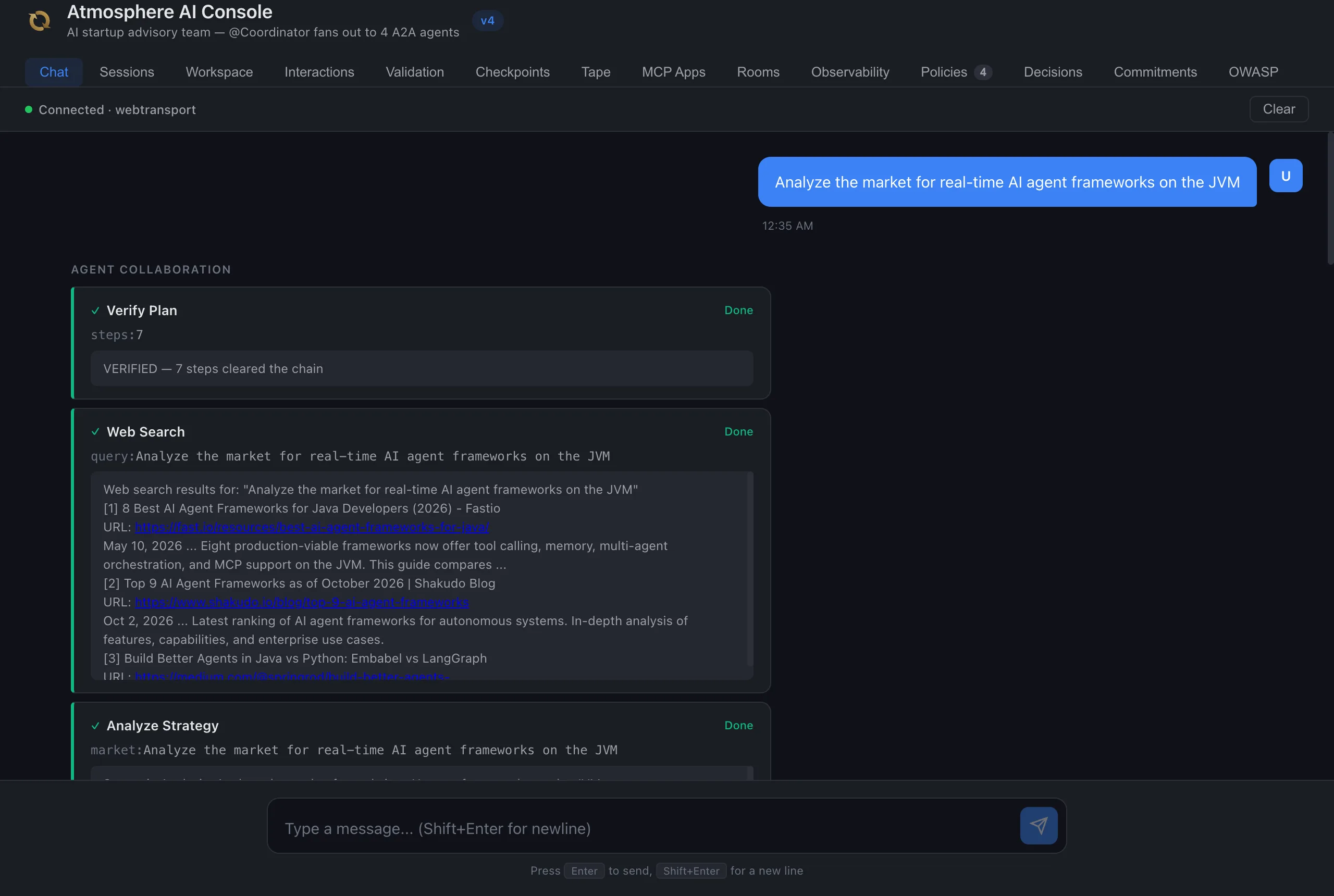Click the Analyze Strategy Done status

tap(738, 726)
